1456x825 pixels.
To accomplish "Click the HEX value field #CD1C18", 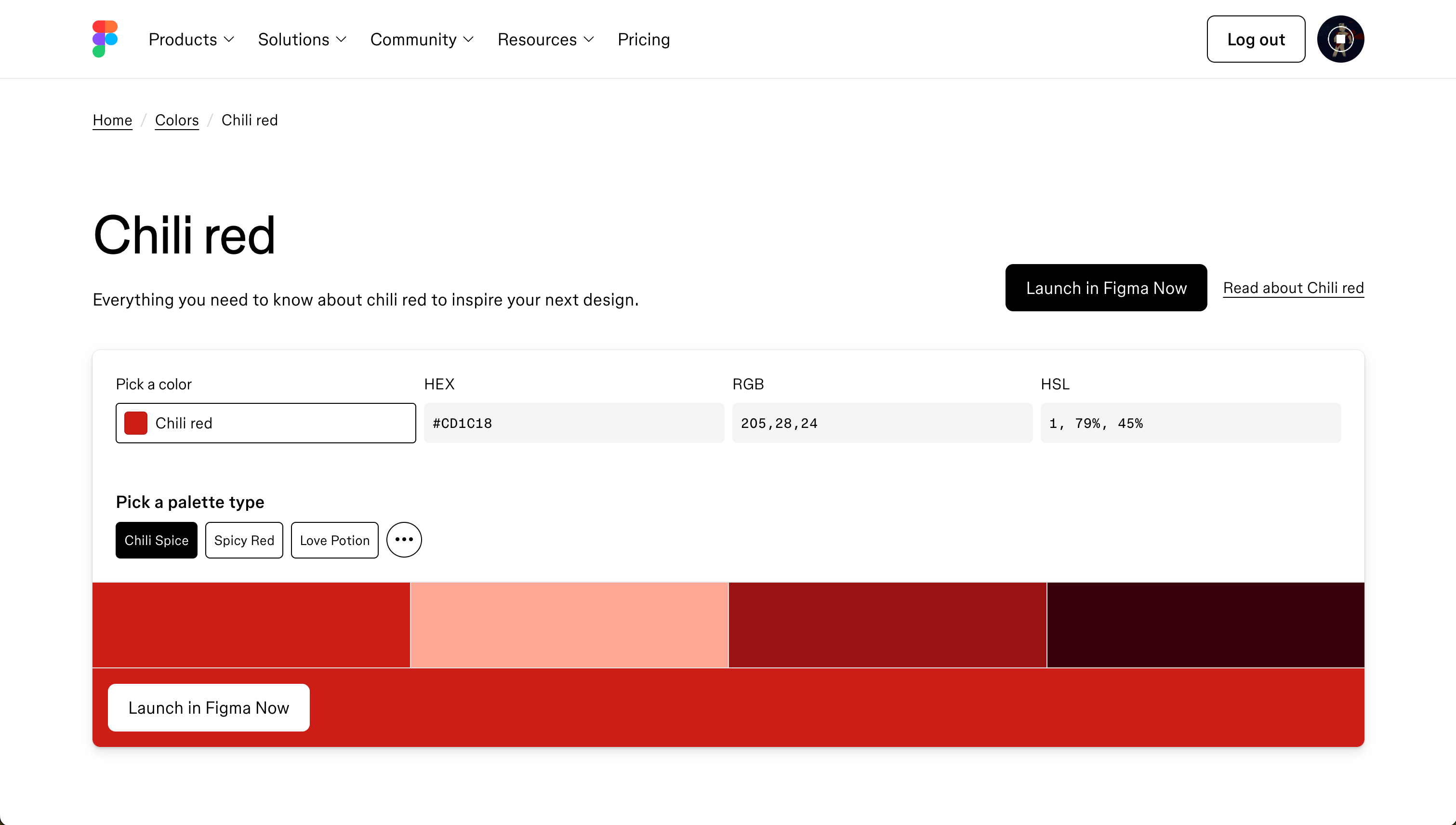I will (573, 423).
